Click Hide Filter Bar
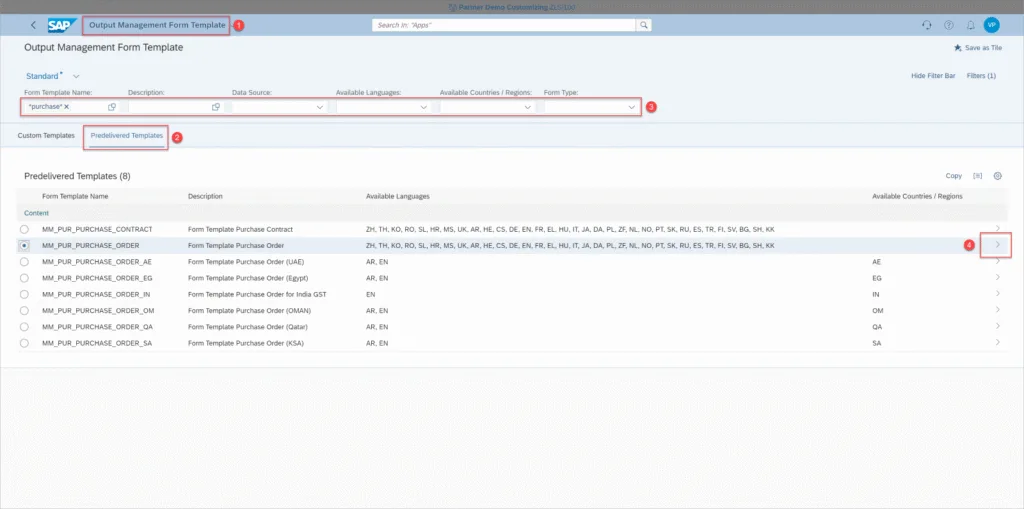Viewport: 1024px width, 509px height. 933,76
